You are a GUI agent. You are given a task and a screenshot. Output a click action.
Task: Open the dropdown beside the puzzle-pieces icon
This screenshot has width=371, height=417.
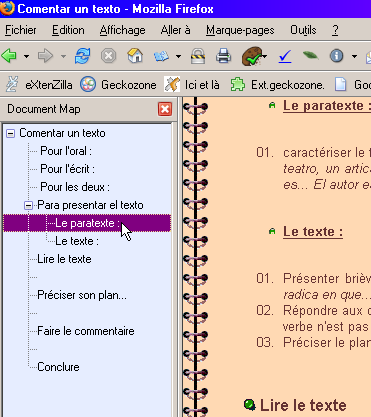179,56
